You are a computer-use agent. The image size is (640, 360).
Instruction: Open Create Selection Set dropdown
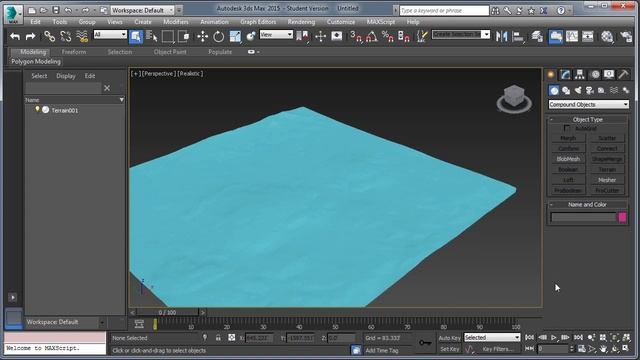[461, 34]
